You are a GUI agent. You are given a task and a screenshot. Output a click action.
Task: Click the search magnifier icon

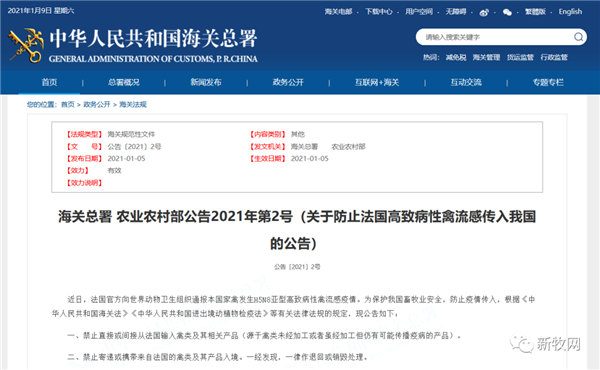coord(578,37)
